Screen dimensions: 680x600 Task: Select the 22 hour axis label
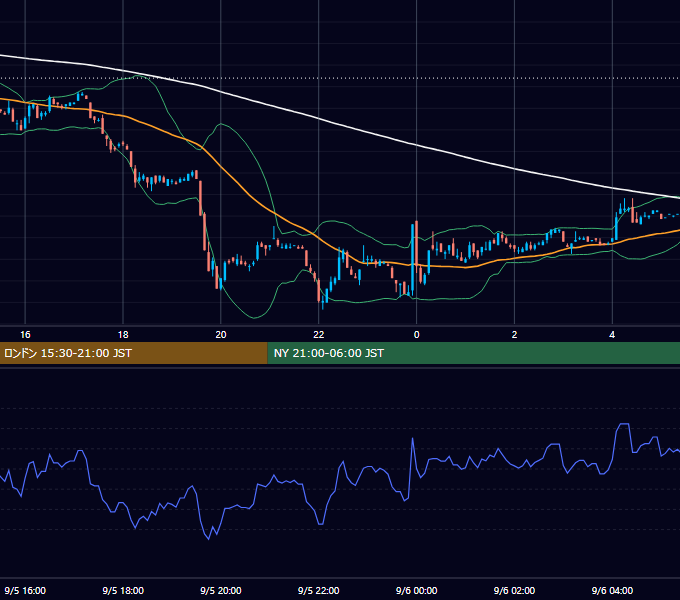[319, 335]
